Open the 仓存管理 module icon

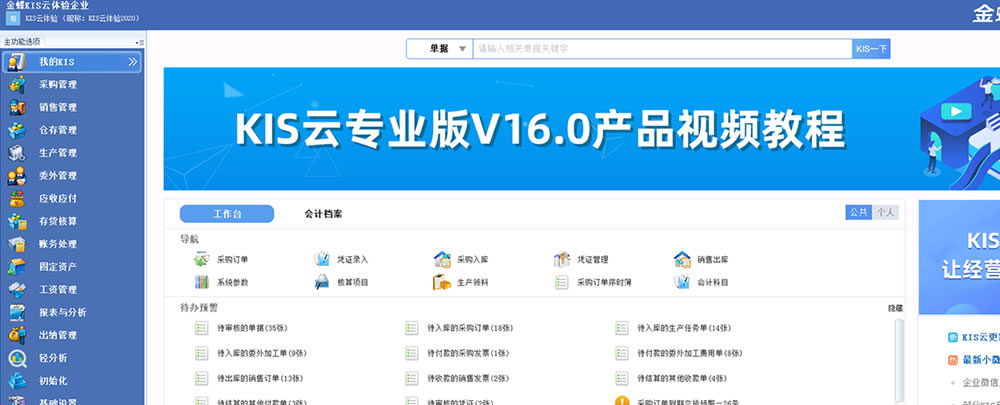(x=17, y=130)
